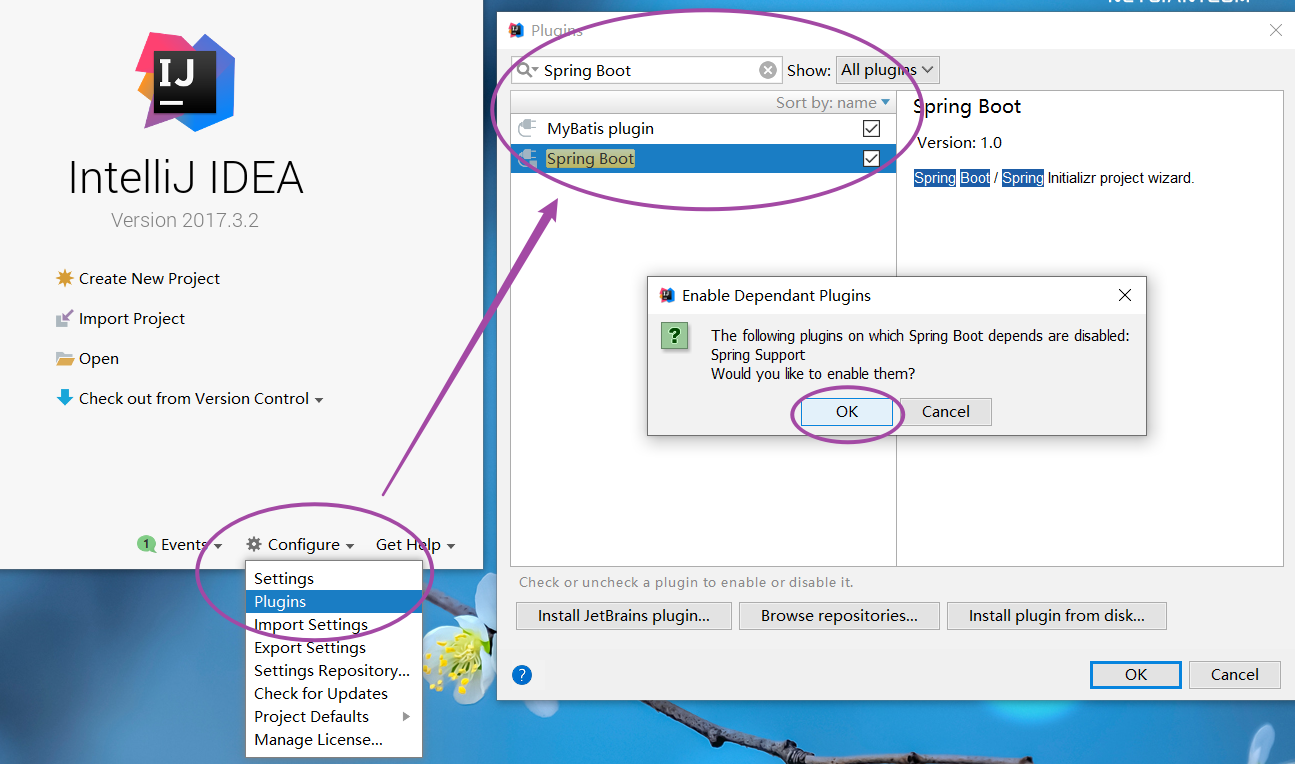Click the Open folder icon
This screenshot has width=1295, height=764.
(x=65, y=358)
